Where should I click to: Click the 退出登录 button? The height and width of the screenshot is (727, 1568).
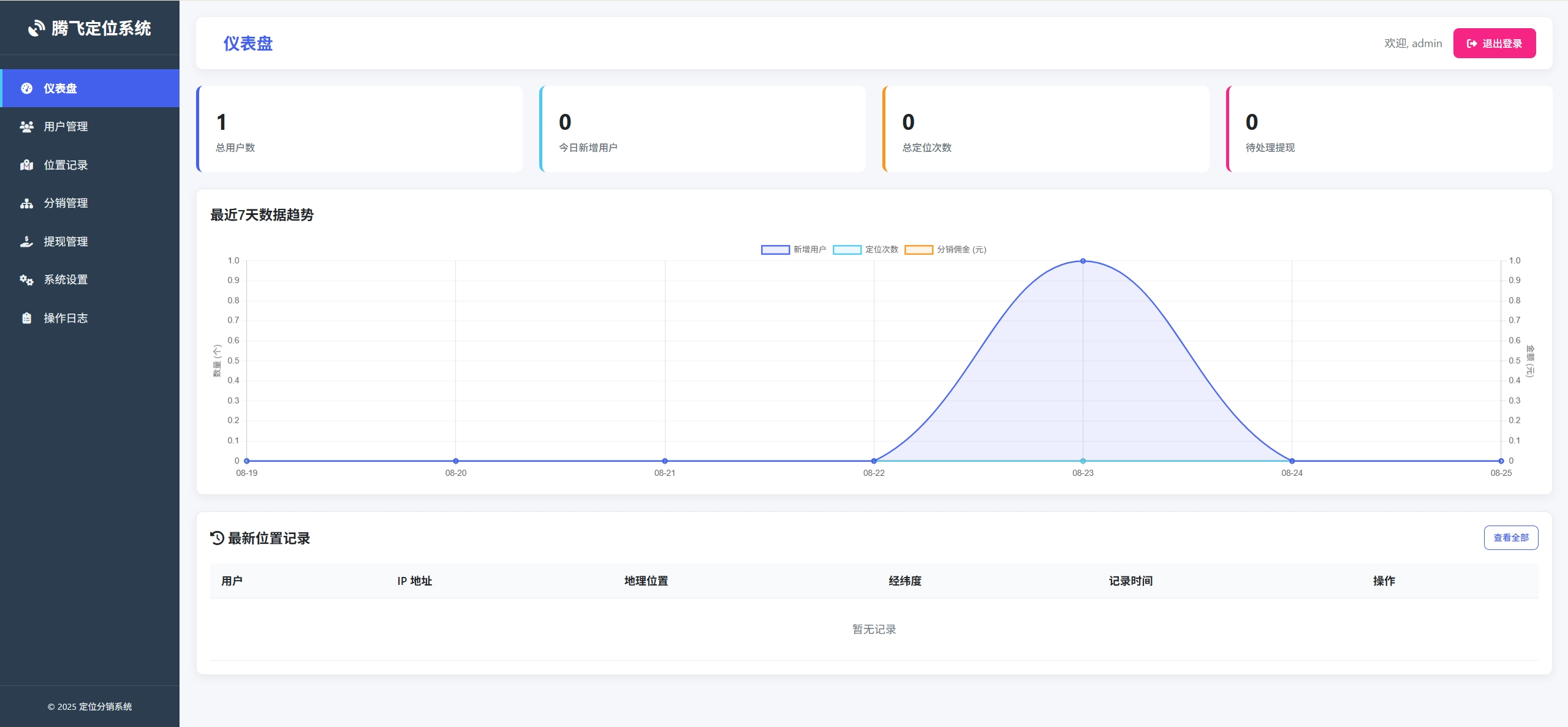[x=1494, y=43]
